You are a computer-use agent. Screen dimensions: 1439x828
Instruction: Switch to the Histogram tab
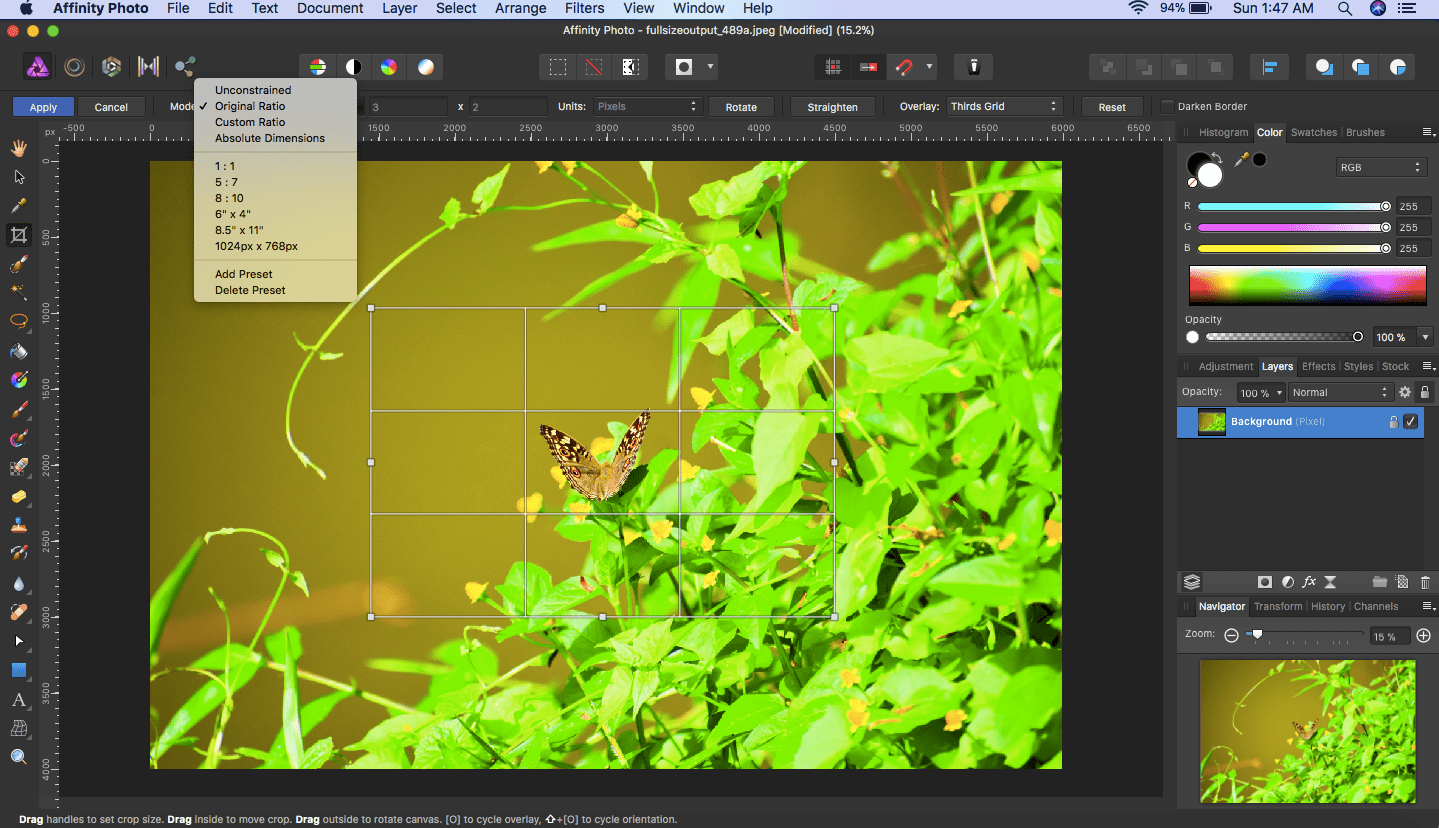pyautogui.click(x=1223, y=132)
